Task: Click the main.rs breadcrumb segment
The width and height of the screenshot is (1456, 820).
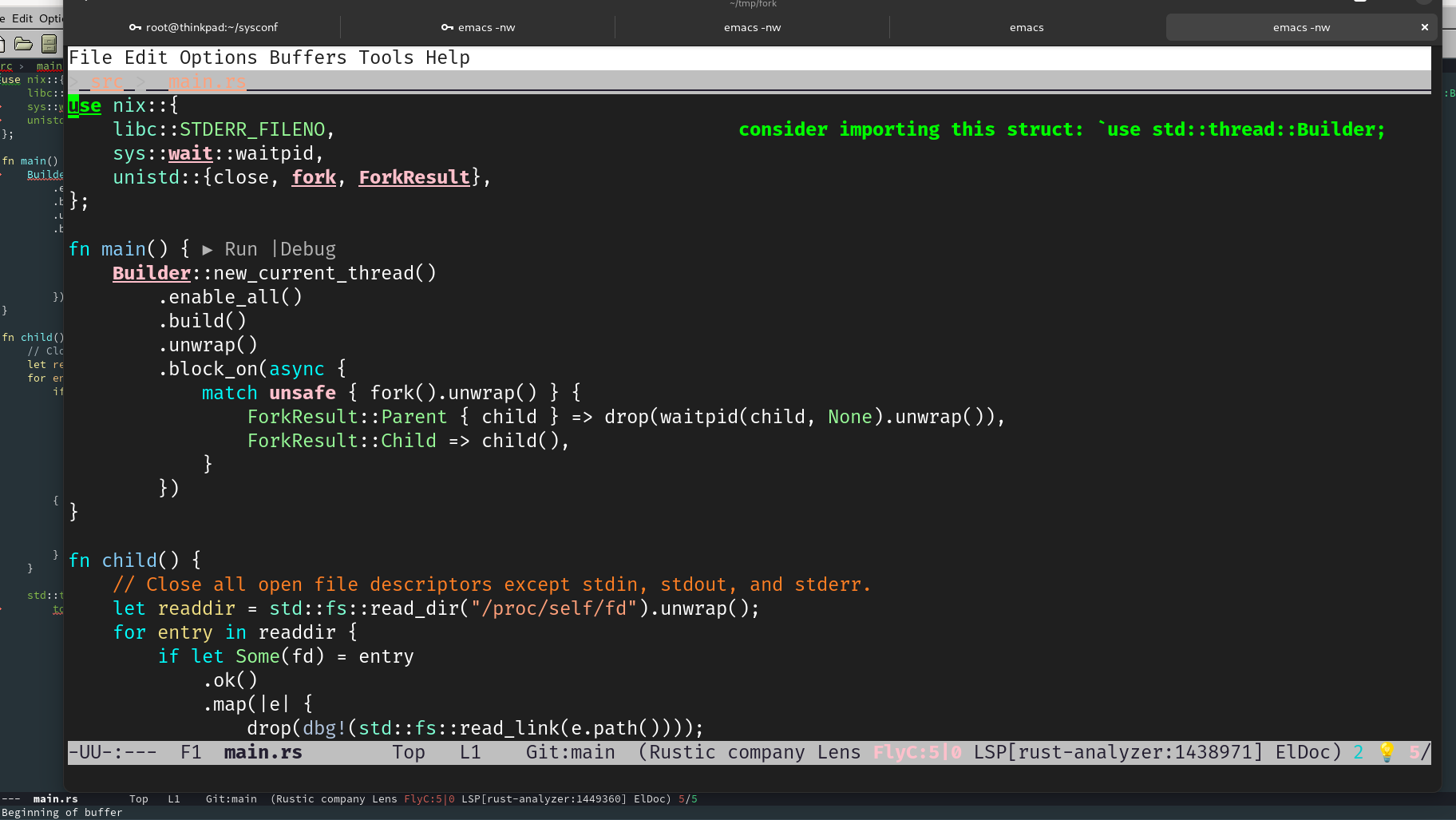Action: pyautogui.click(x=207, y=81)
